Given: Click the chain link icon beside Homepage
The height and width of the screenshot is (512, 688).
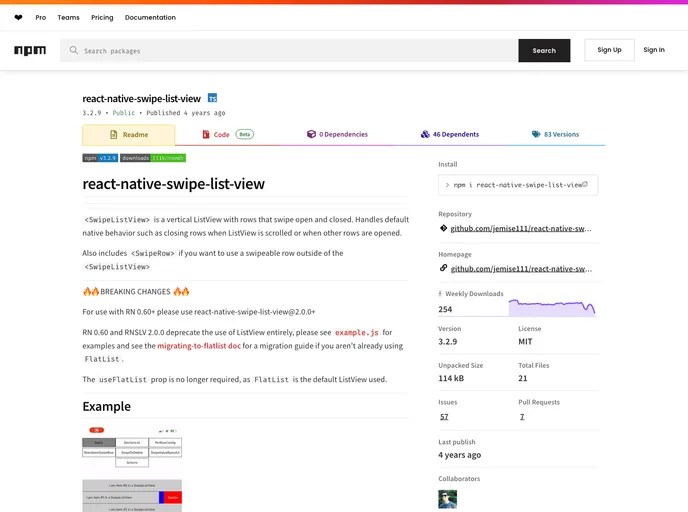Looking at the screenshot, I should click(x=443, y=268).
